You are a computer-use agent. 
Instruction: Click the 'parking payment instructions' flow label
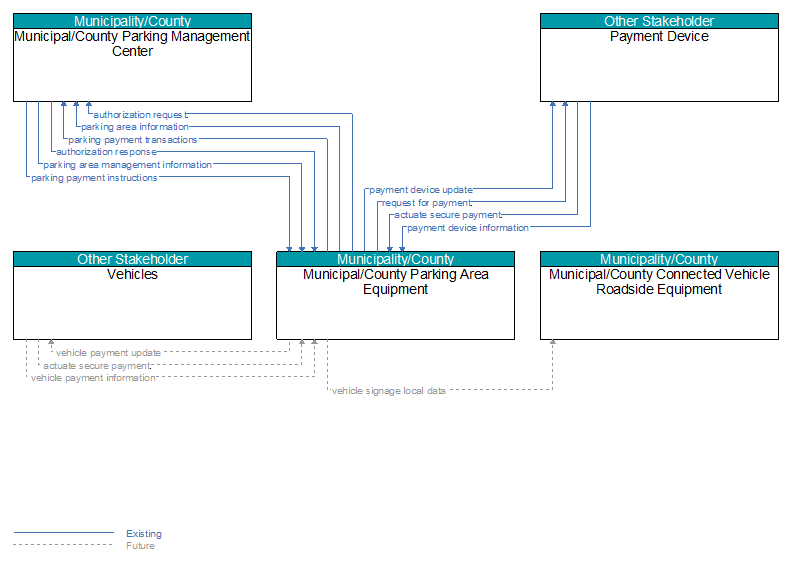pos(94,178)
